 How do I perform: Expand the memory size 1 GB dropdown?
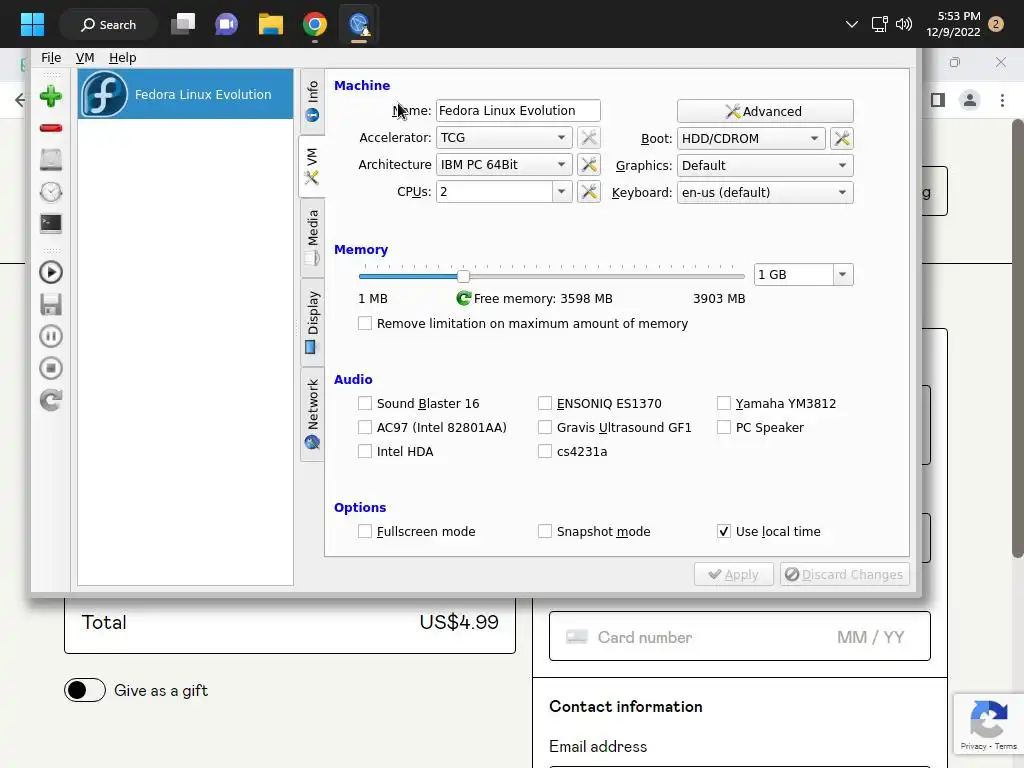[843, 275]
